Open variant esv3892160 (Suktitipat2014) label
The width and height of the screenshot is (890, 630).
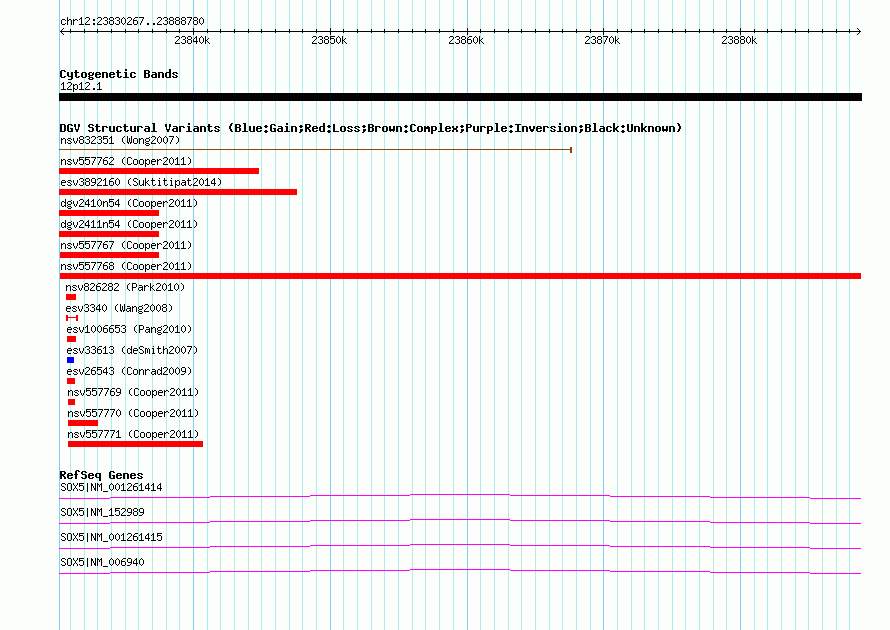click(x=141, y=182)
